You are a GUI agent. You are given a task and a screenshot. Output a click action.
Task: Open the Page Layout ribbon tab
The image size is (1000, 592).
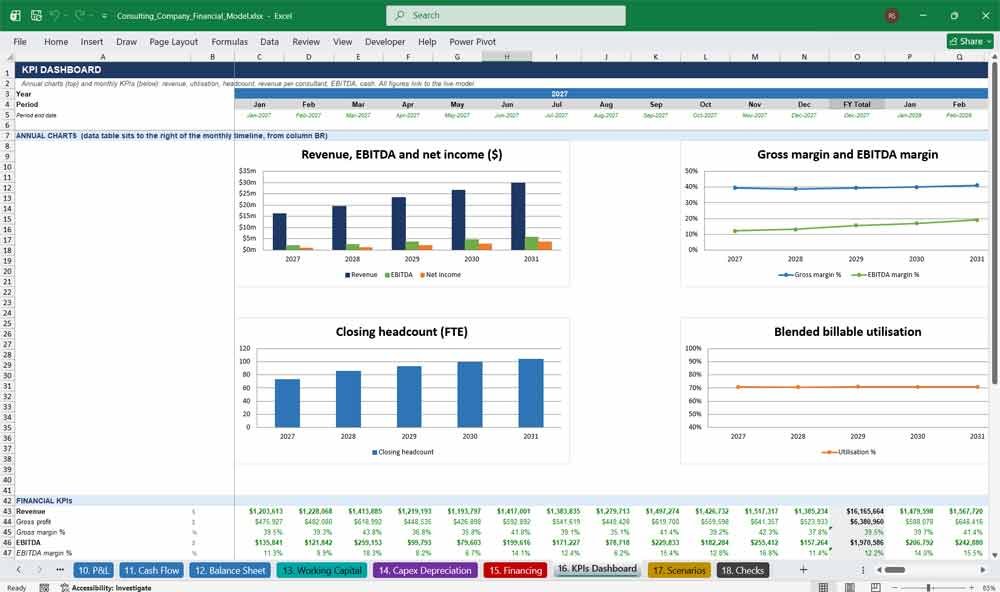173,41
